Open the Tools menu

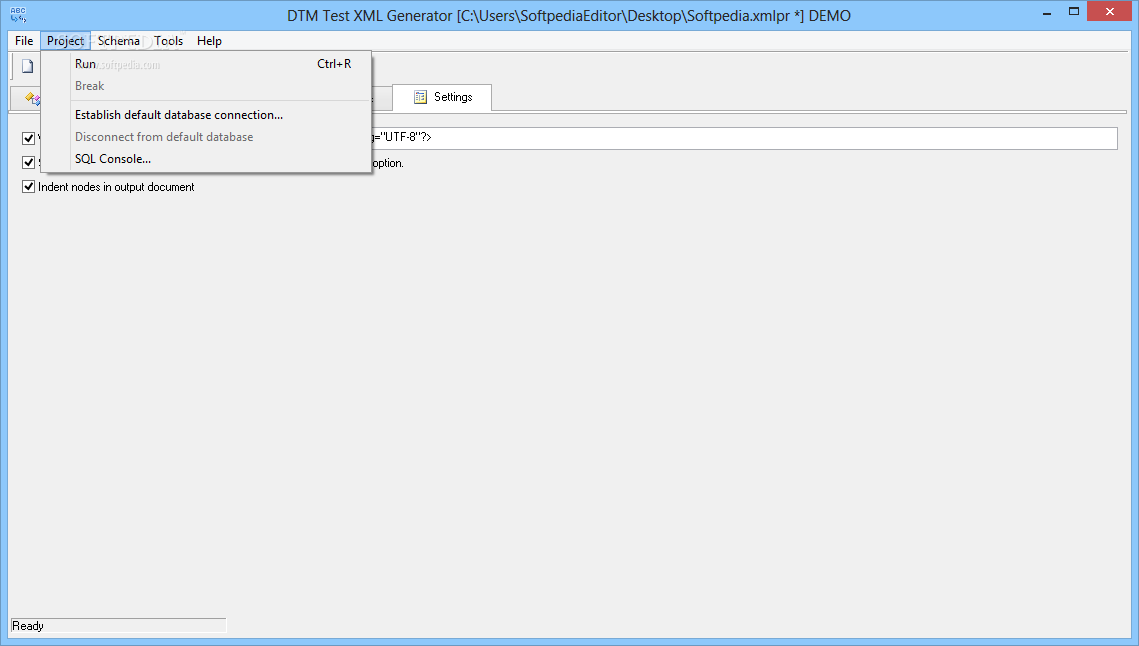pyautogui.click(x=169, y=41)
